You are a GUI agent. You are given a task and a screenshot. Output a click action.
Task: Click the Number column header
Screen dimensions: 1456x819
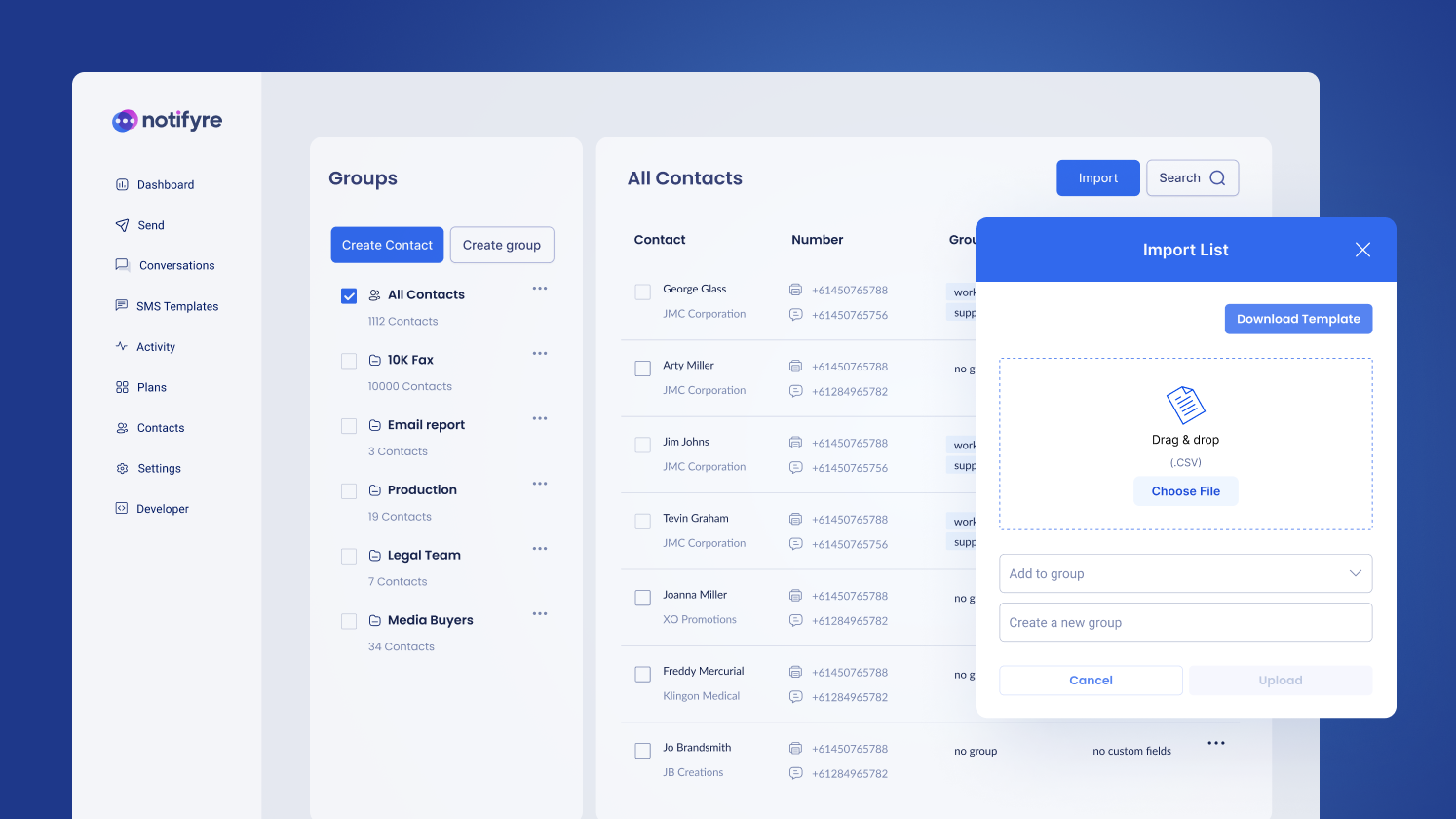pos(818,240)
